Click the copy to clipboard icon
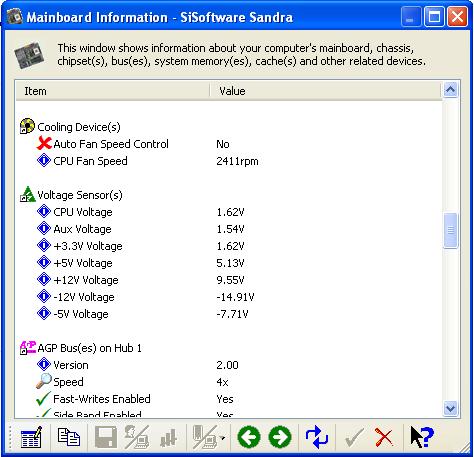This screenshot has width=474, height=457. pos(69,437)
